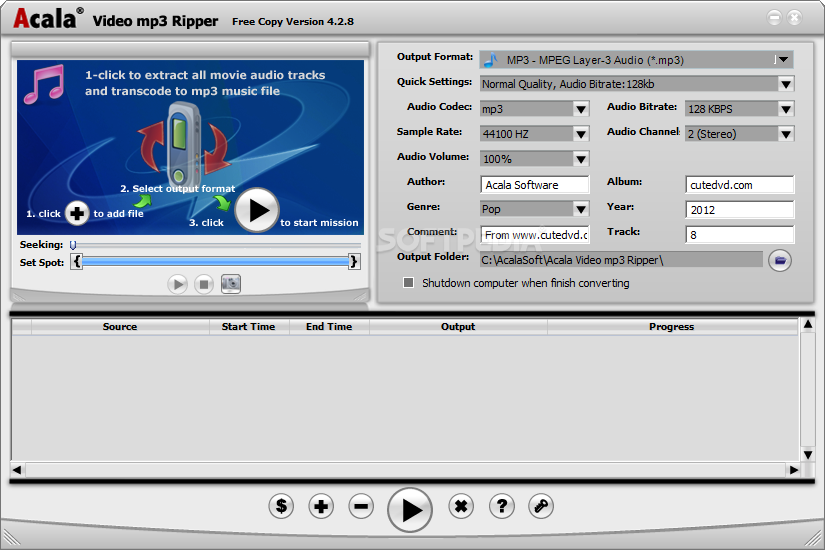Screen dimensions: 825x550
Task: Click the preview play button under Set Spot
Action: click(177, 284)
